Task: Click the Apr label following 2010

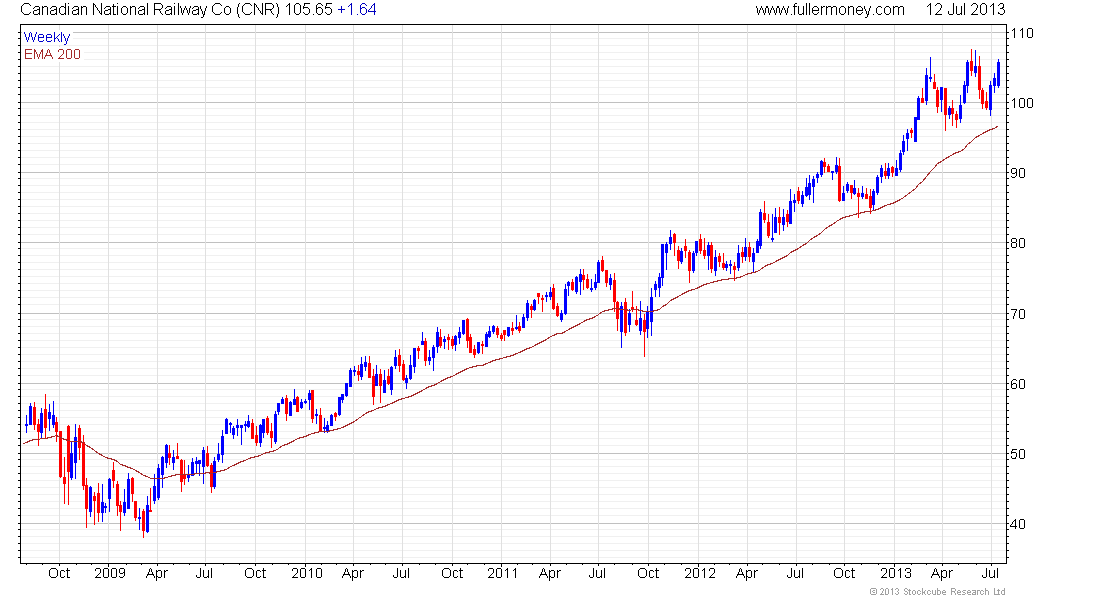Action: [x=353, y=573]
